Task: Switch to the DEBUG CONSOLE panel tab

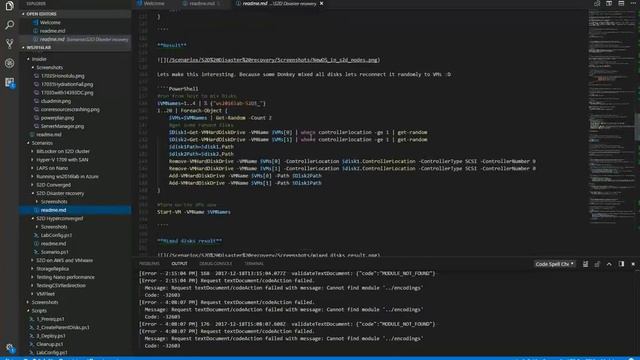Action: click(x=216, y=264)
